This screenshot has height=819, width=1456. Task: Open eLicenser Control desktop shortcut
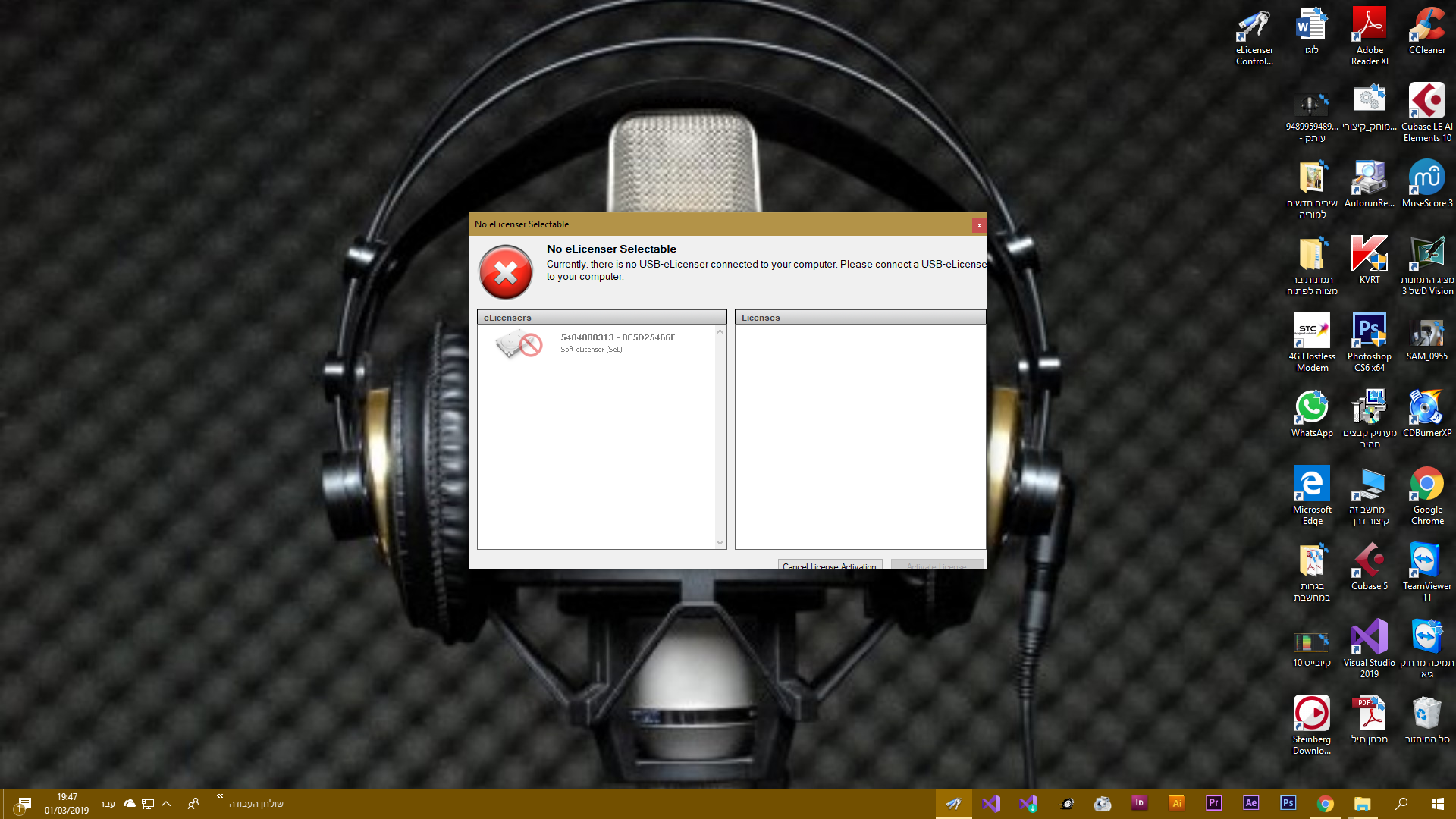pos(1254,36)
